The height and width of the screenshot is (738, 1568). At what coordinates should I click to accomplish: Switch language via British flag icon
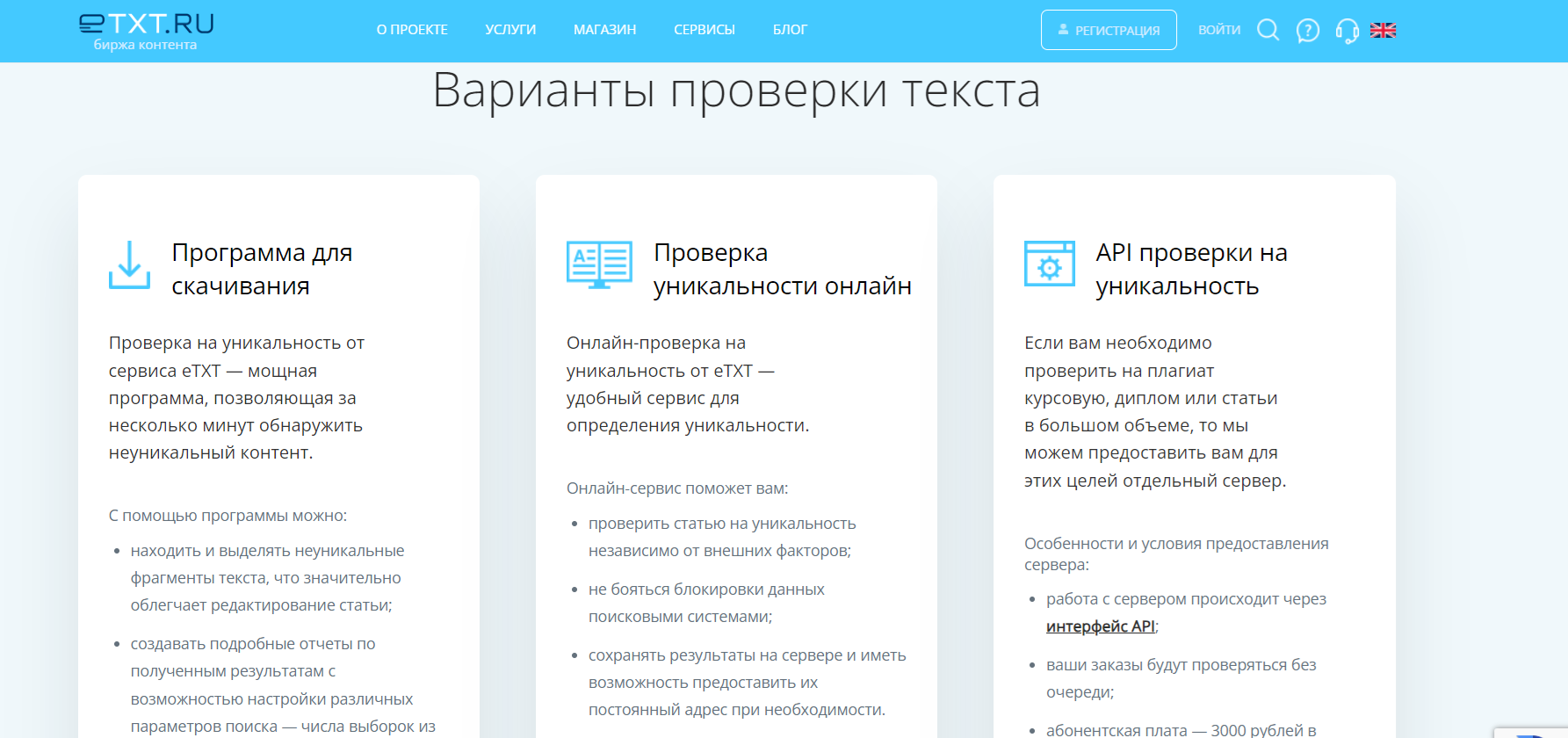(1384, 30)
